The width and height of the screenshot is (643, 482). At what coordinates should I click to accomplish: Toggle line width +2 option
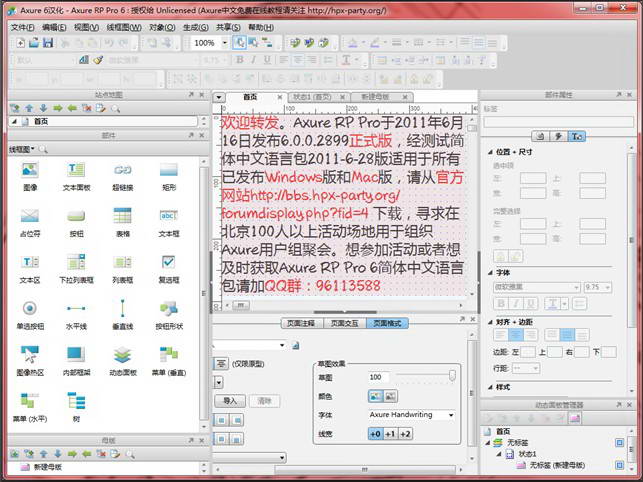(x=405, y=434)
